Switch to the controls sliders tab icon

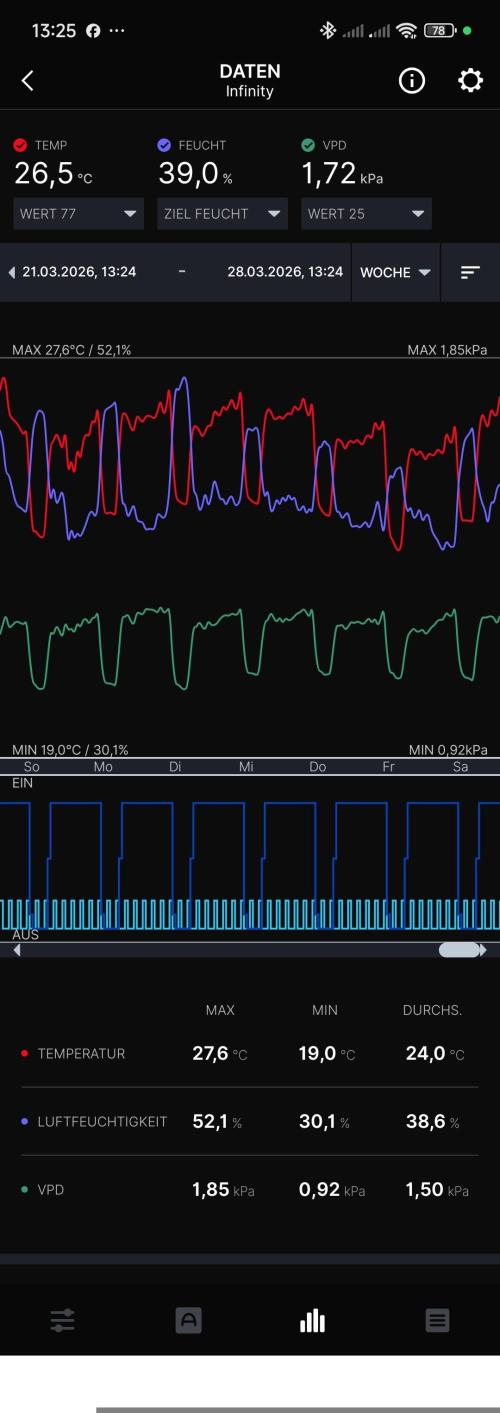[63, 1321]
